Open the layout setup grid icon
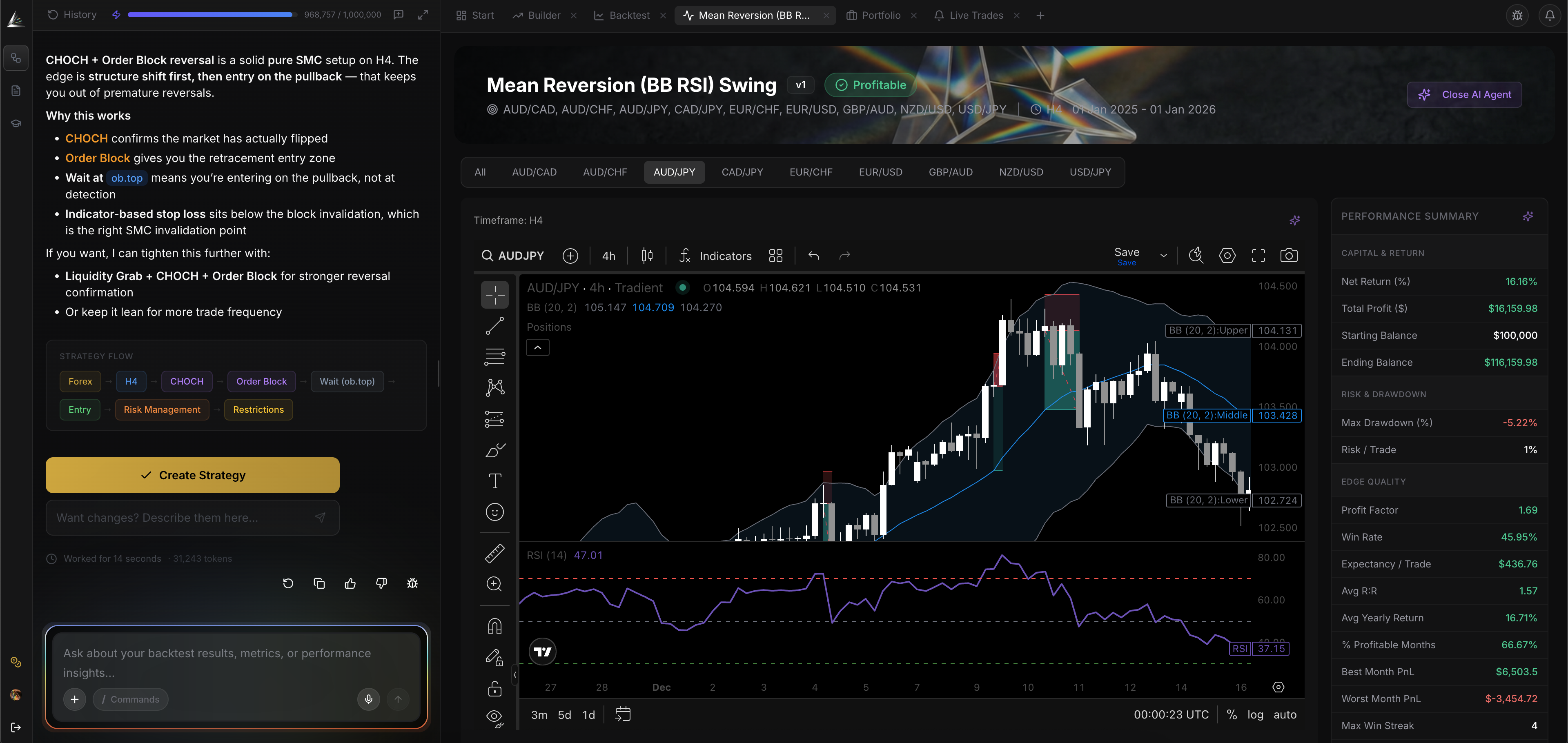1568x743 pixels. point(775,256)
